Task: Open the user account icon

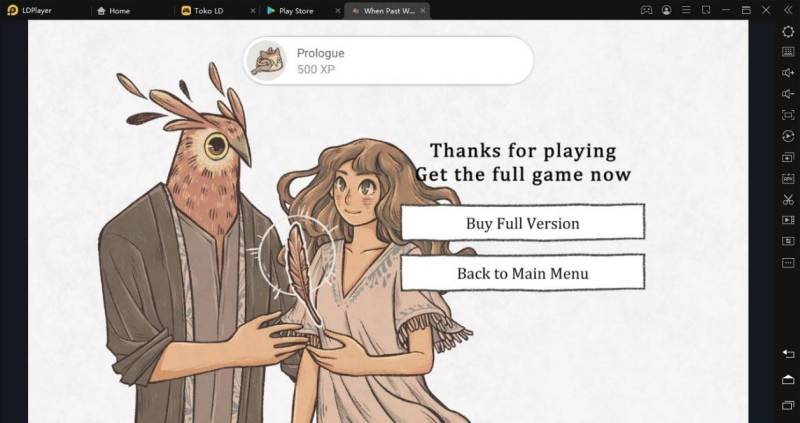Action: click(x=666, y=10)
